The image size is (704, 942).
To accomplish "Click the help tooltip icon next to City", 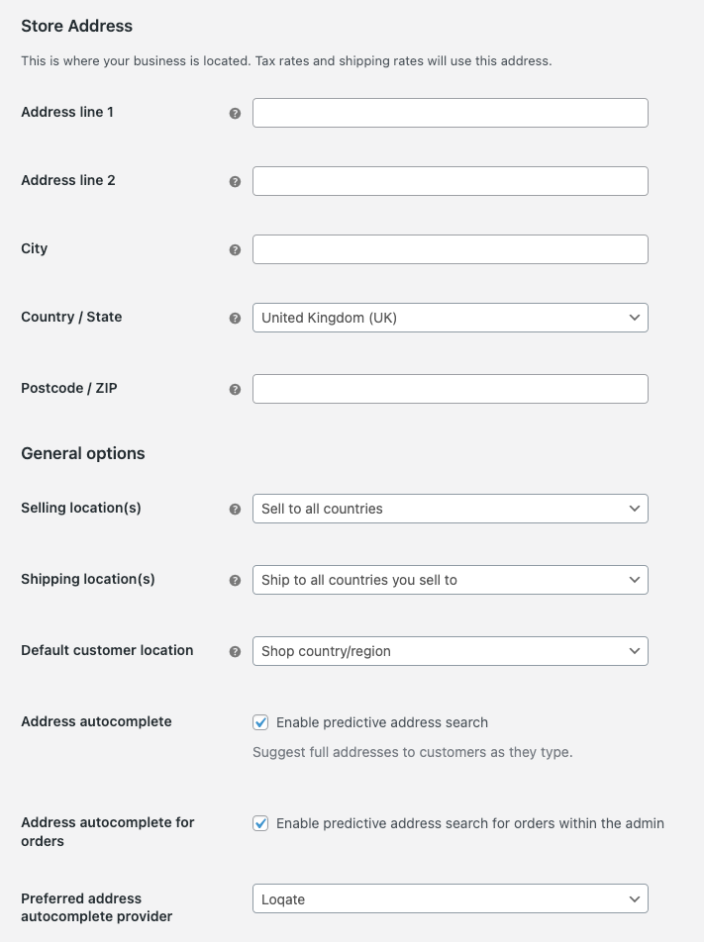I will click(236, 250).
